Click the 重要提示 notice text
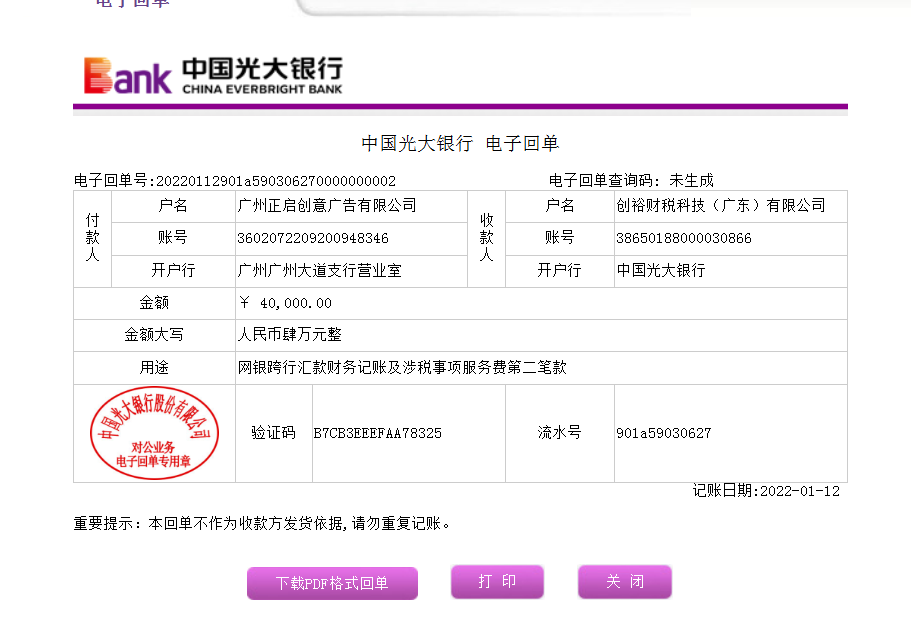The width and height of the screenshot is (911, 626). [262, 524]
